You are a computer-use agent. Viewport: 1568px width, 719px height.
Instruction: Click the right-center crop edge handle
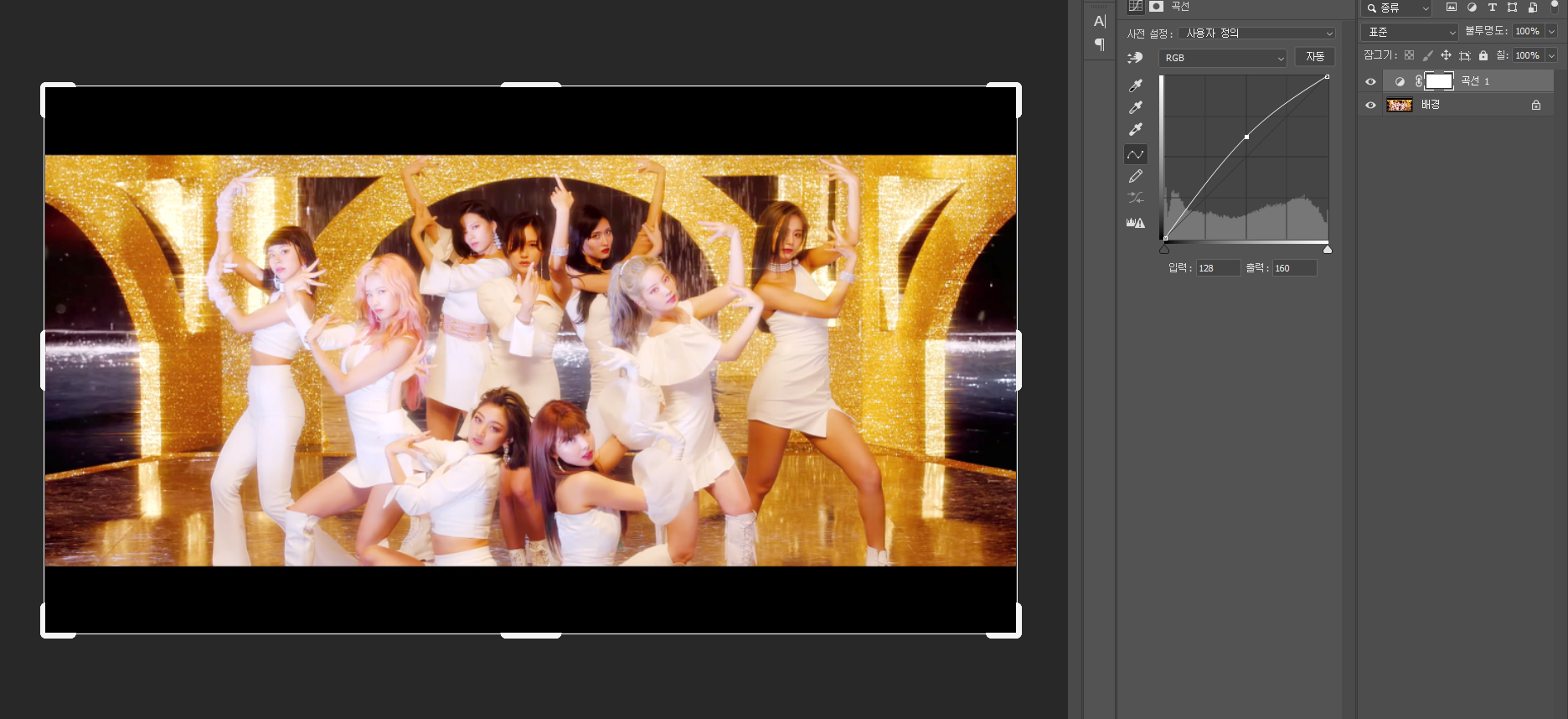point(1019,360)
